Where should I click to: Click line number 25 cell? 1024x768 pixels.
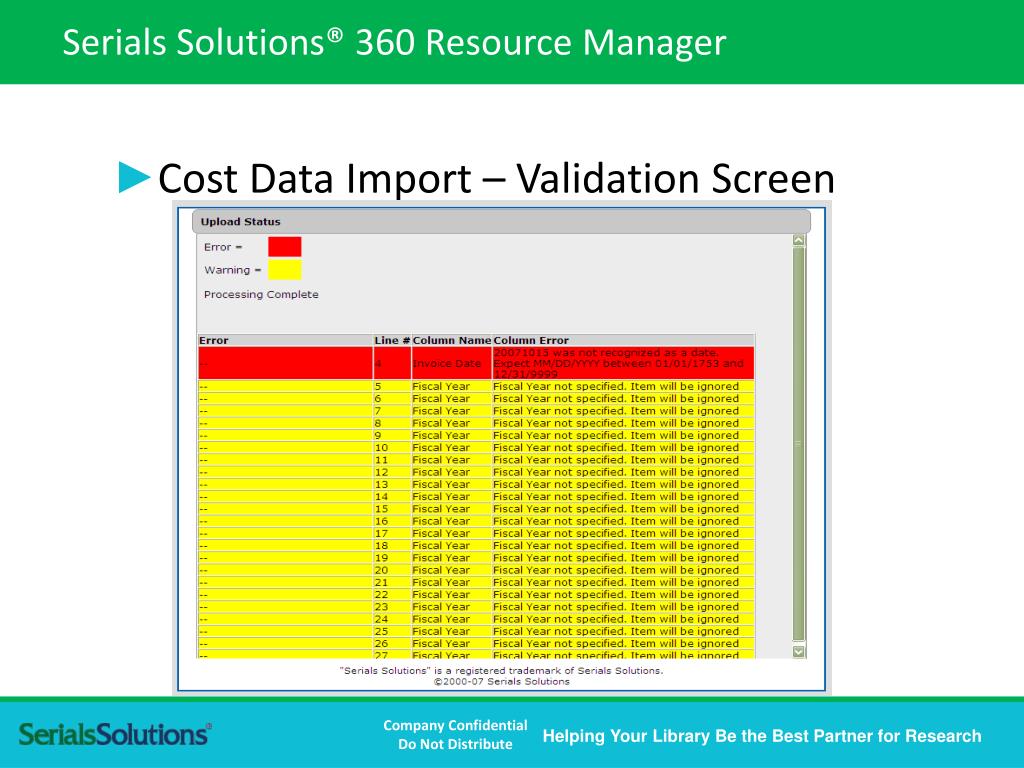click(x=392, y=631)
